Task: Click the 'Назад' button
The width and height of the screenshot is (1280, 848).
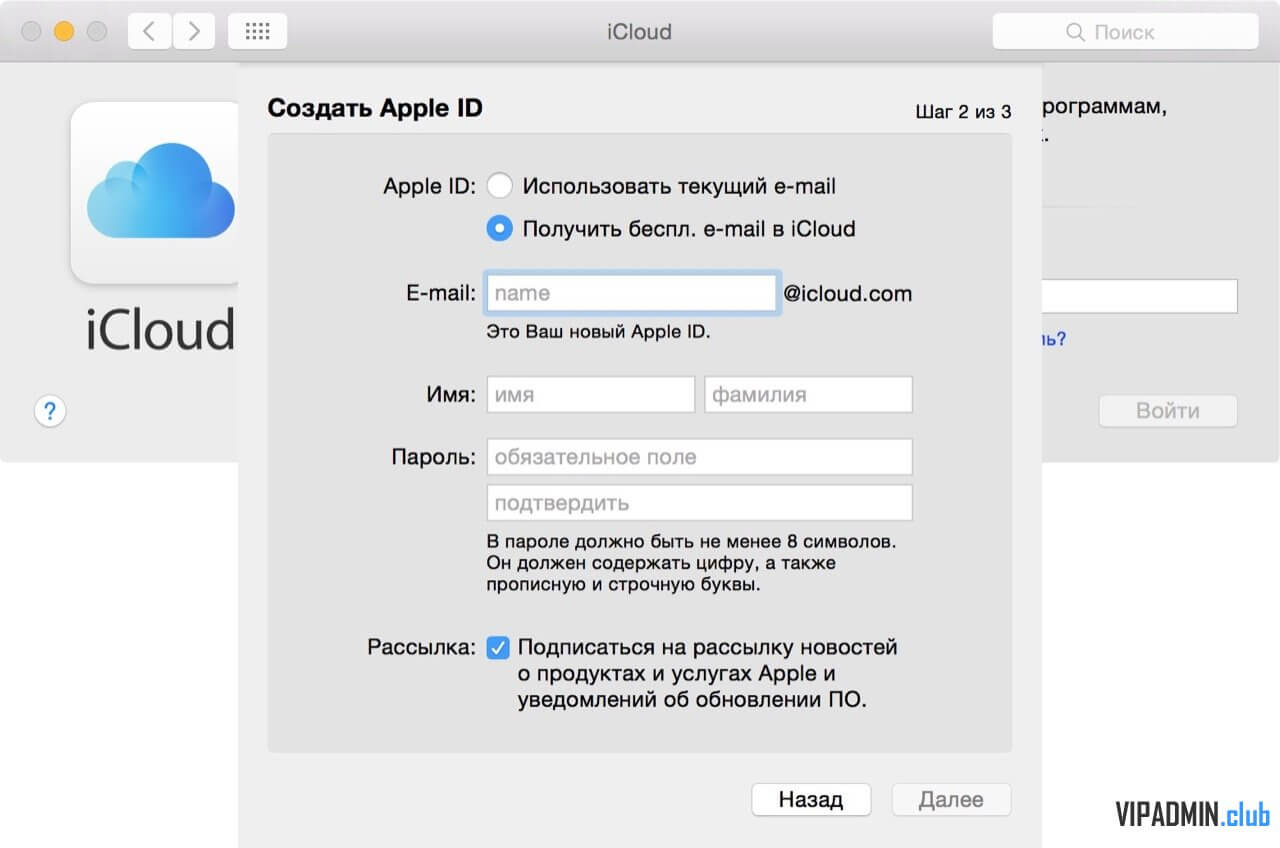Action: coord(811,800)
